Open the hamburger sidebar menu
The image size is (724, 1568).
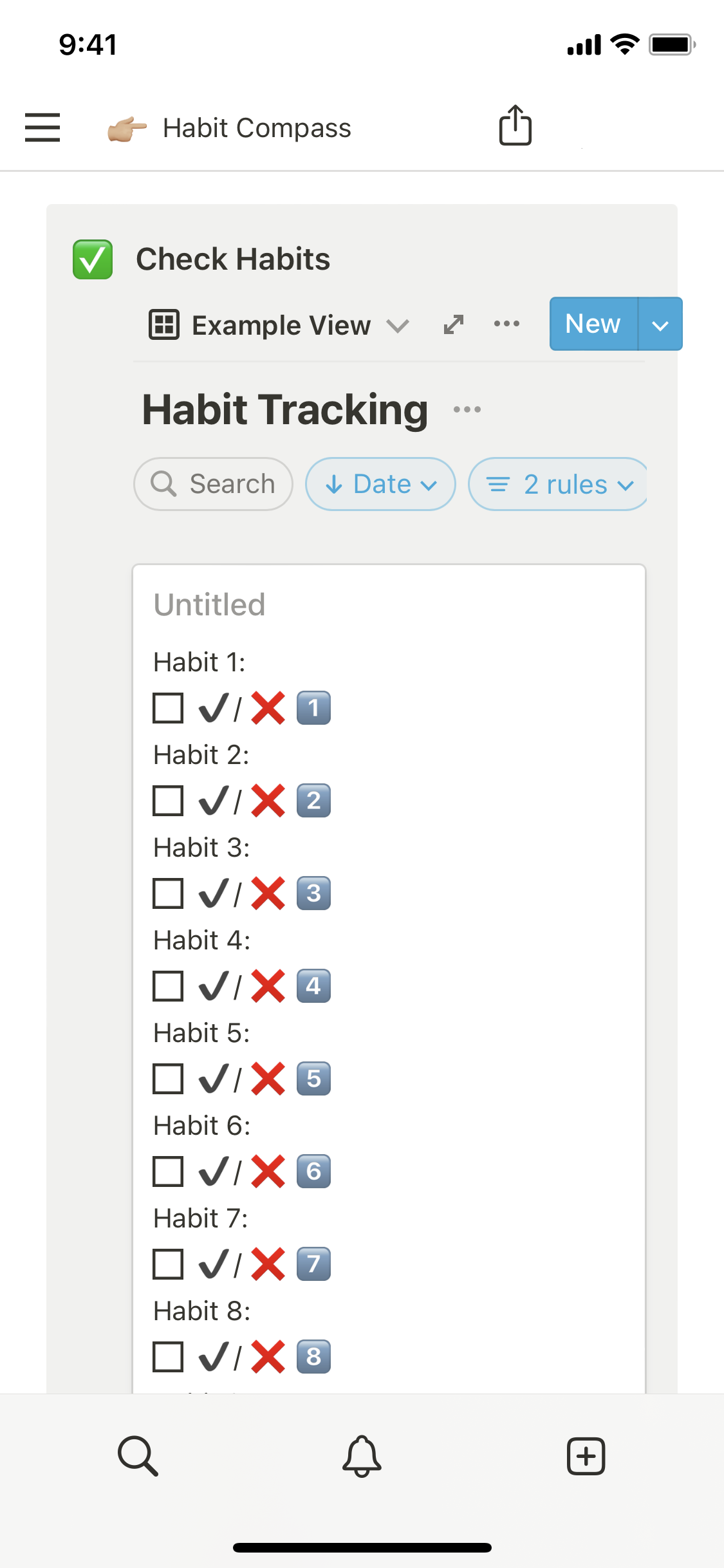tap(42, 127)
